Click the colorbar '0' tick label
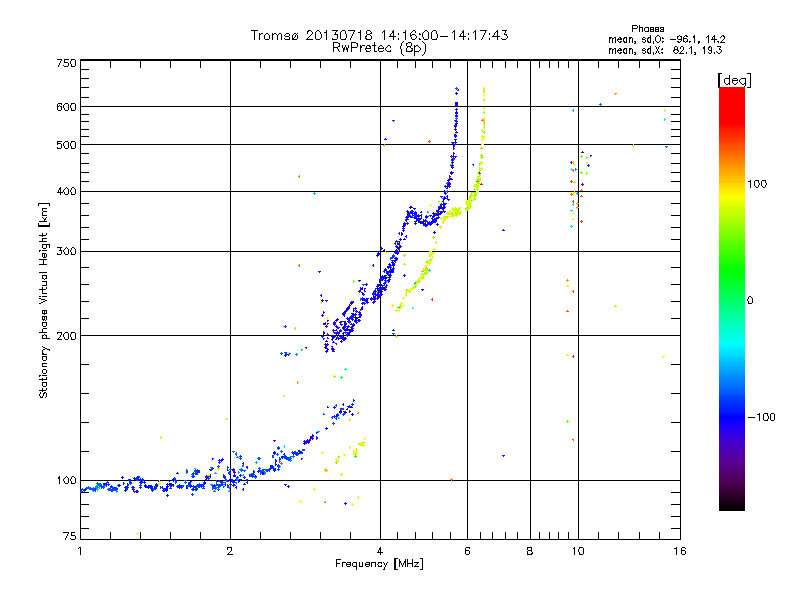The height and width of the screenshot is (600, 800). pyautogui.click(x=749, y=301)
